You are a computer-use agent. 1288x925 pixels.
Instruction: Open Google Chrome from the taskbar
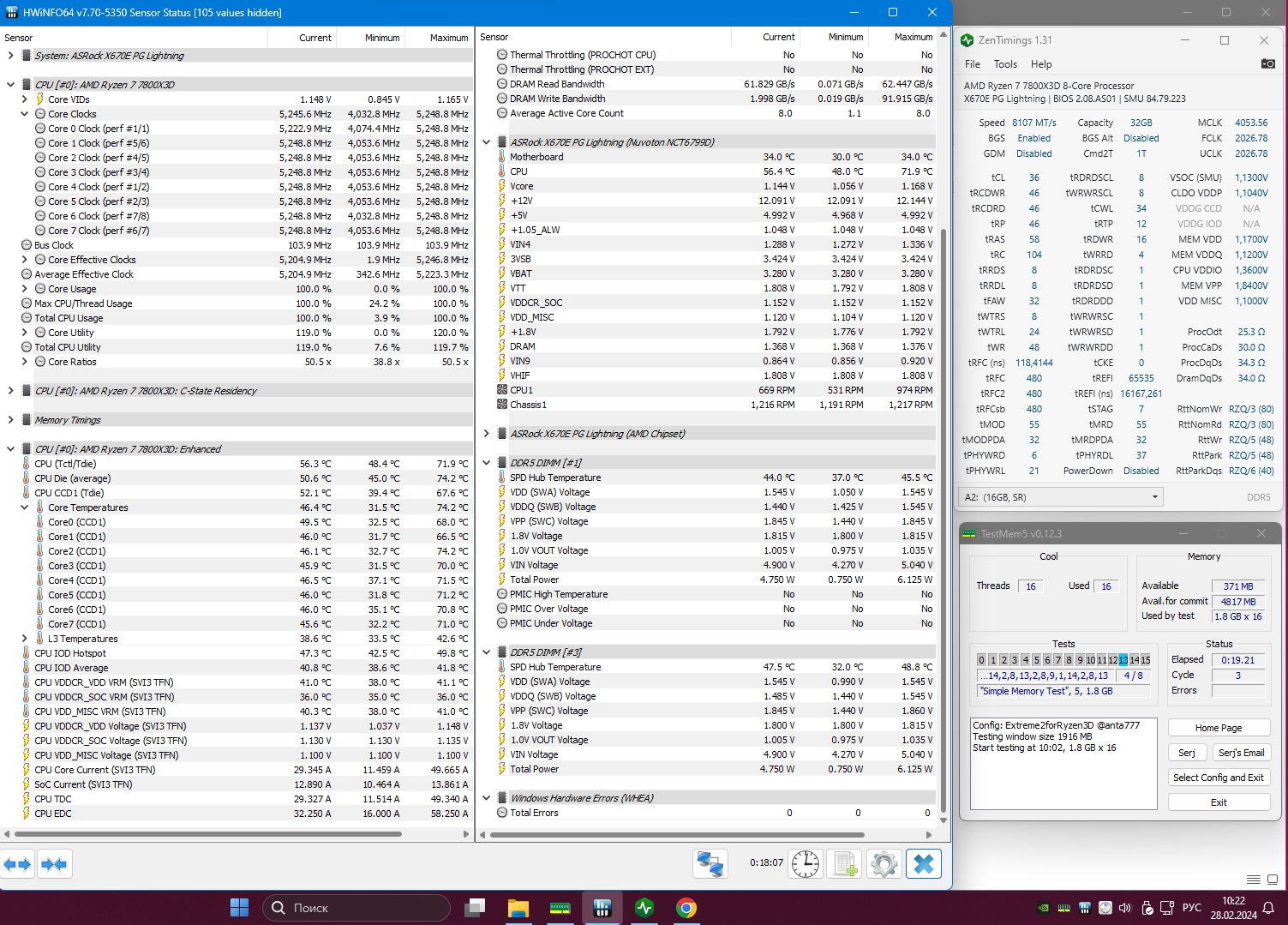pyautogui.click(x=686, y=907)
